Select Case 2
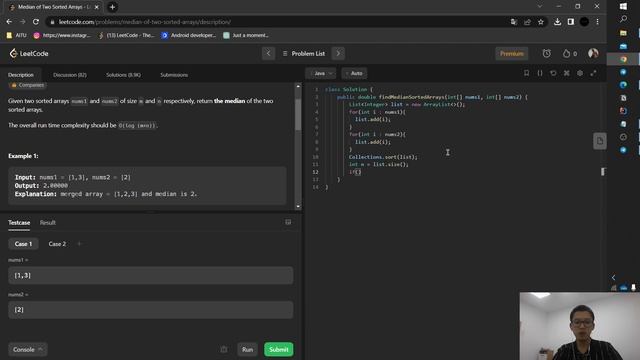 57,244
